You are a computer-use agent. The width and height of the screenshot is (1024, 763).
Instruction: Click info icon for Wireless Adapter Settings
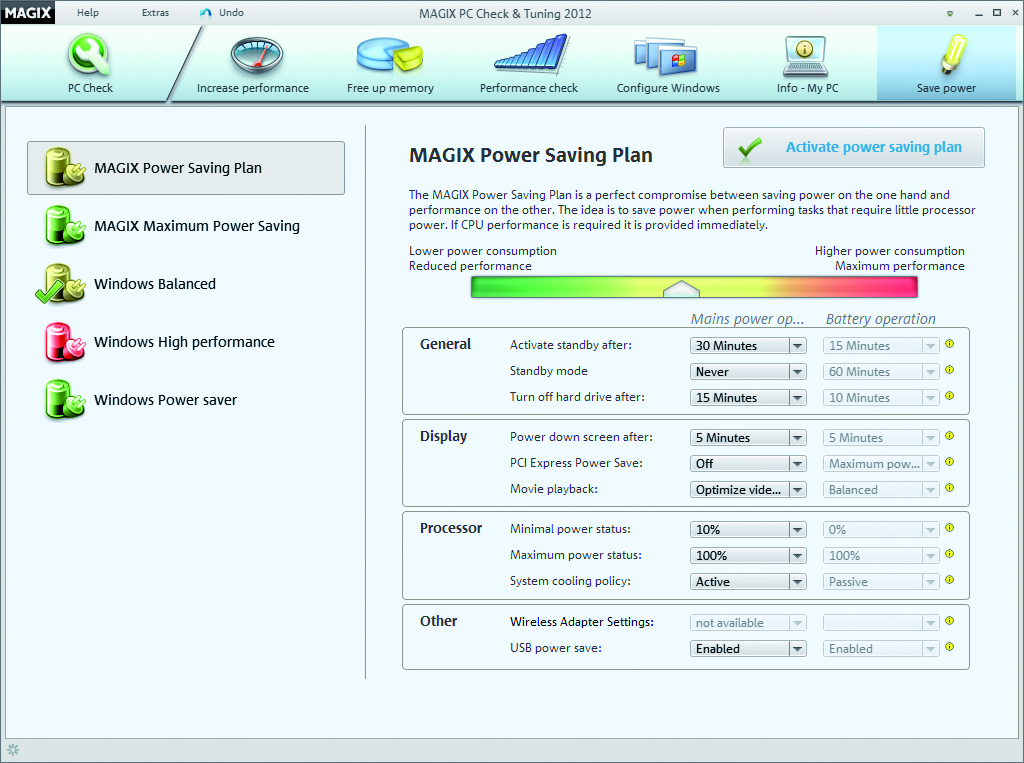[950, 621]
